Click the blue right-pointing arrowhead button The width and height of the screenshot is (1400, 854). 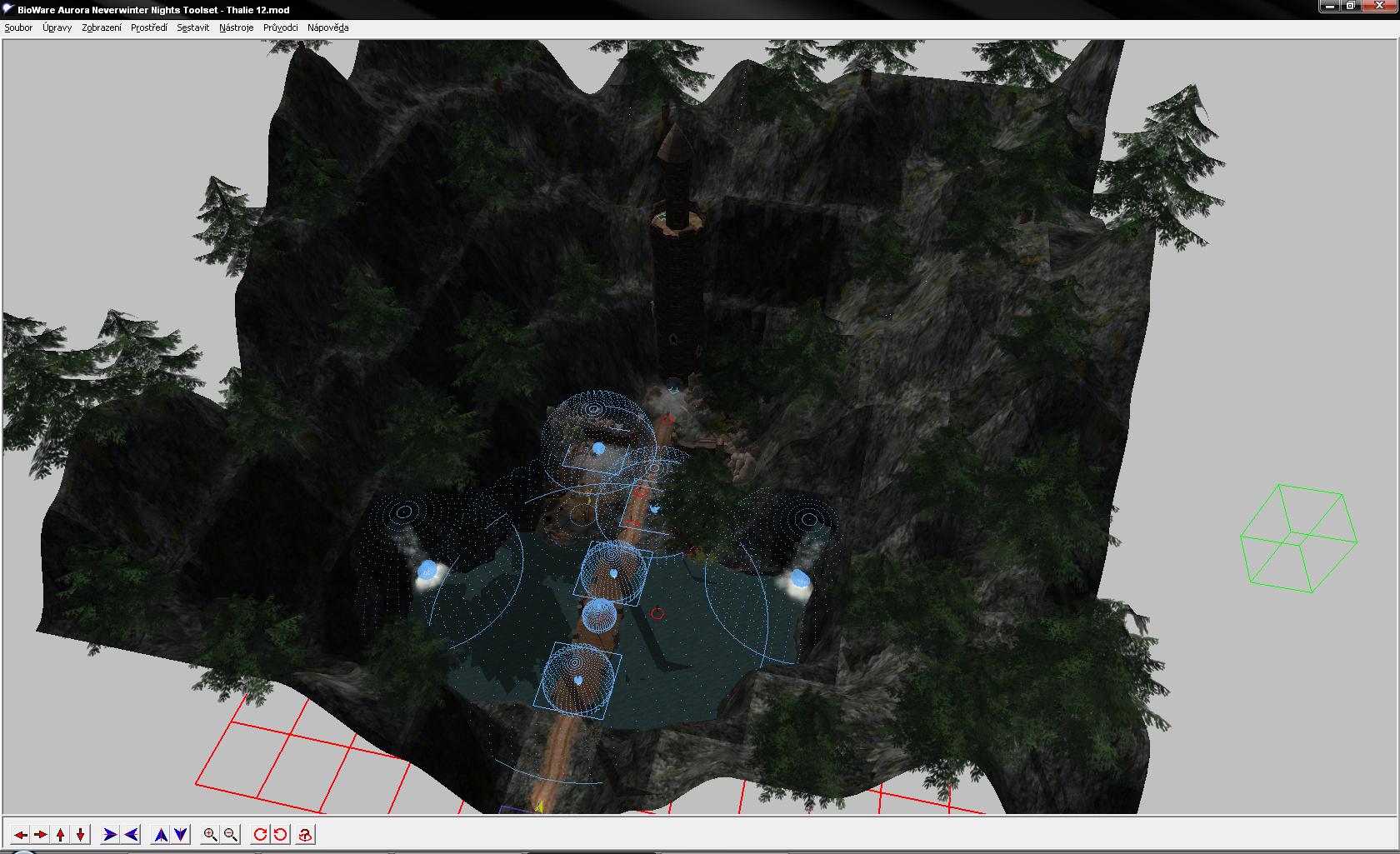110,834
